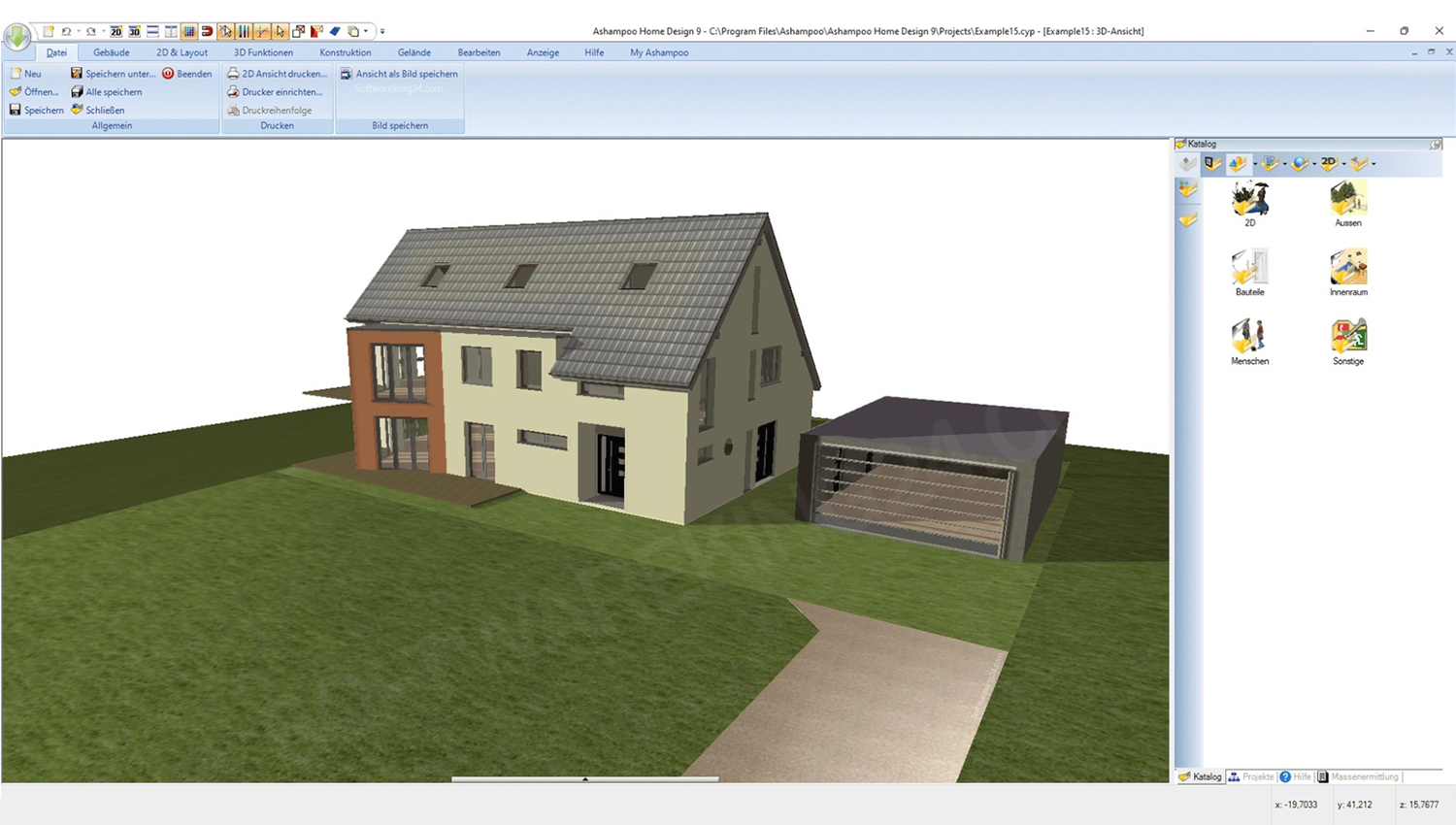Viewport: 1456px width, 825px height.
Task: Toggle the arrow selection mode button
Action: coord(281,31)
